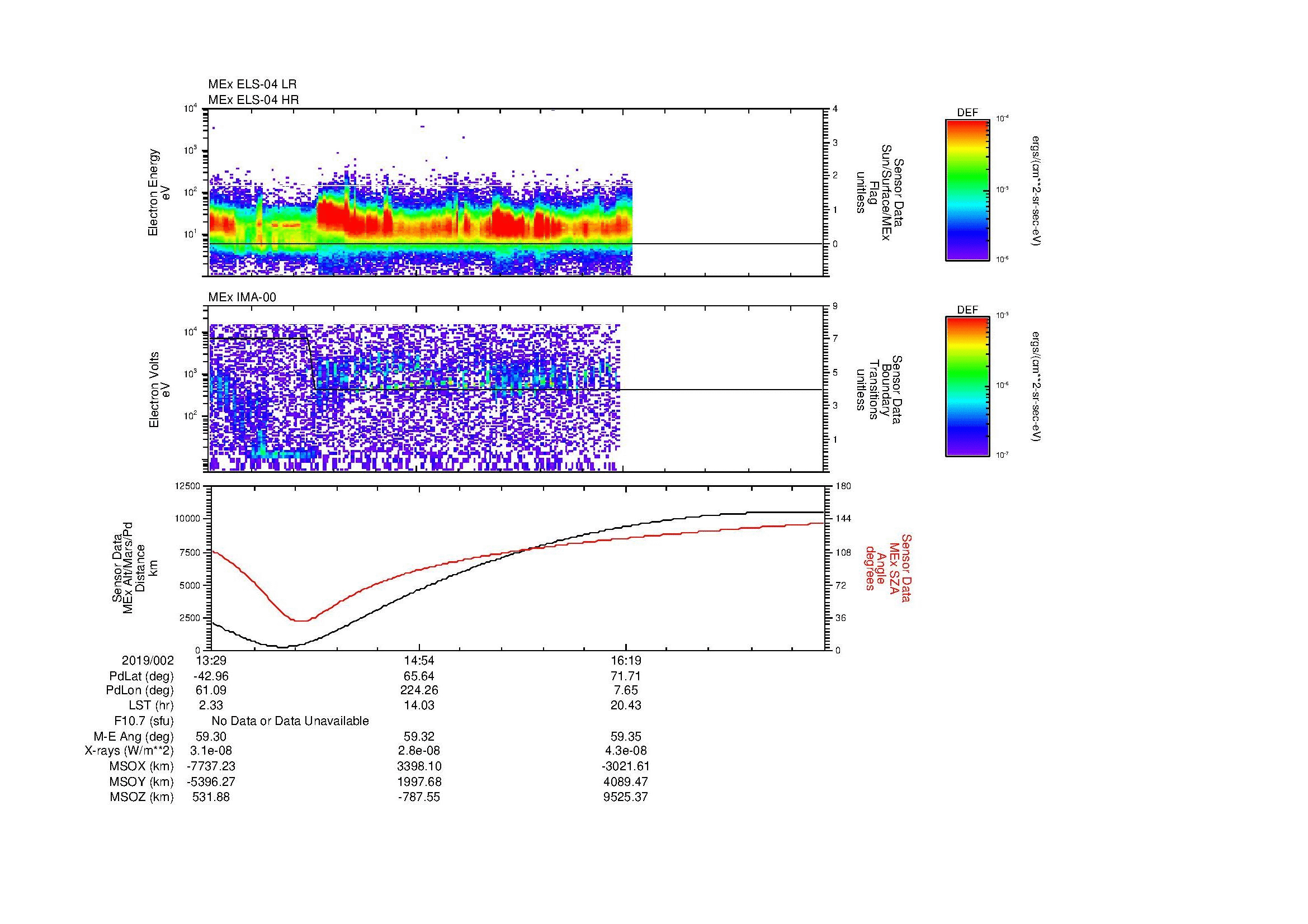Screen dimensions: 1308x924
Task: Click the 180 SZA axis tick label
Action: [x=842, y=486]
